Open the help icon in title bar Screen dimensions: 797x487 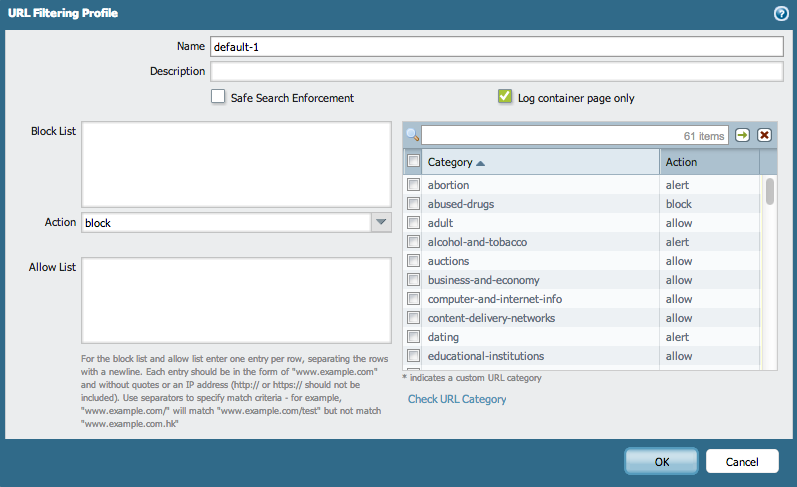781,13
